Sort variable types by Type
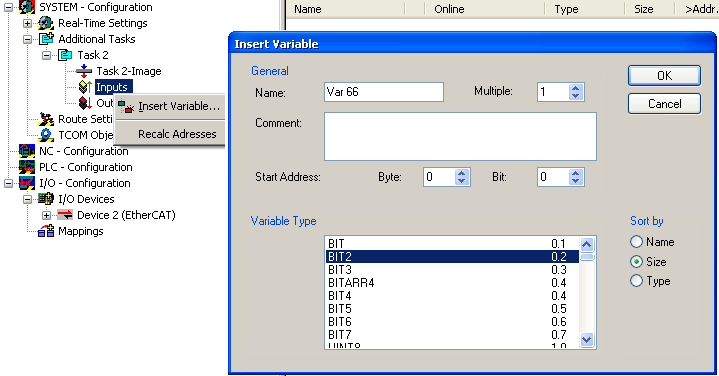The image size is (719, 376). [636, 281]
